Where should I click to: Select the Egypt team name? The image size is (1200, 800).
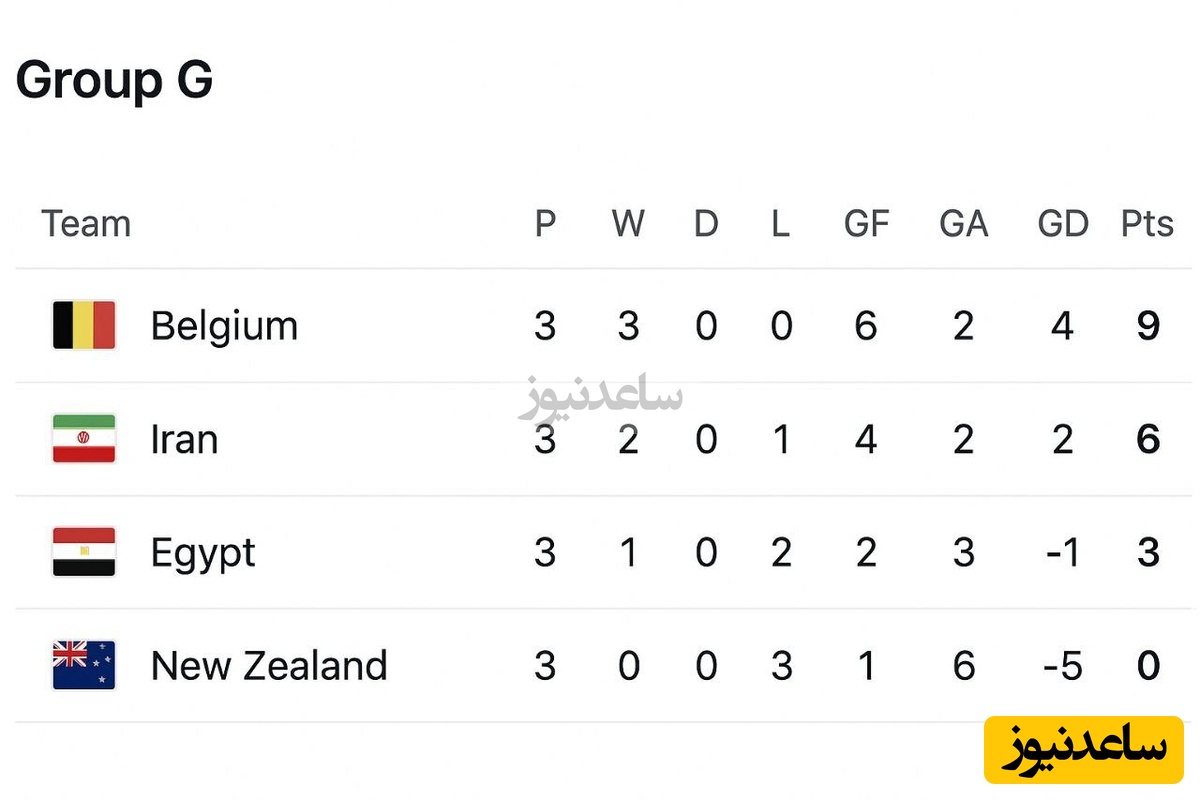click(203, 553)
